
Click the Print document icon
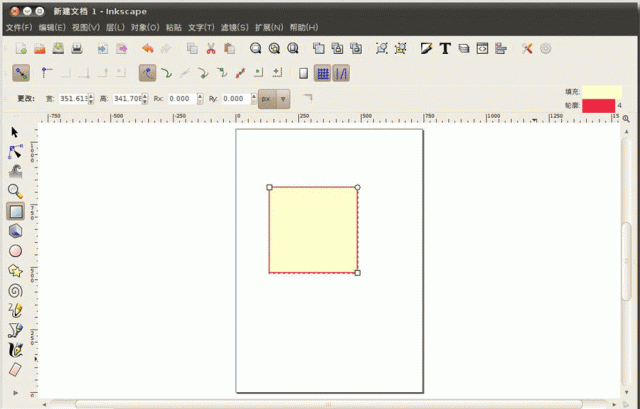click(x=77, y=48)
